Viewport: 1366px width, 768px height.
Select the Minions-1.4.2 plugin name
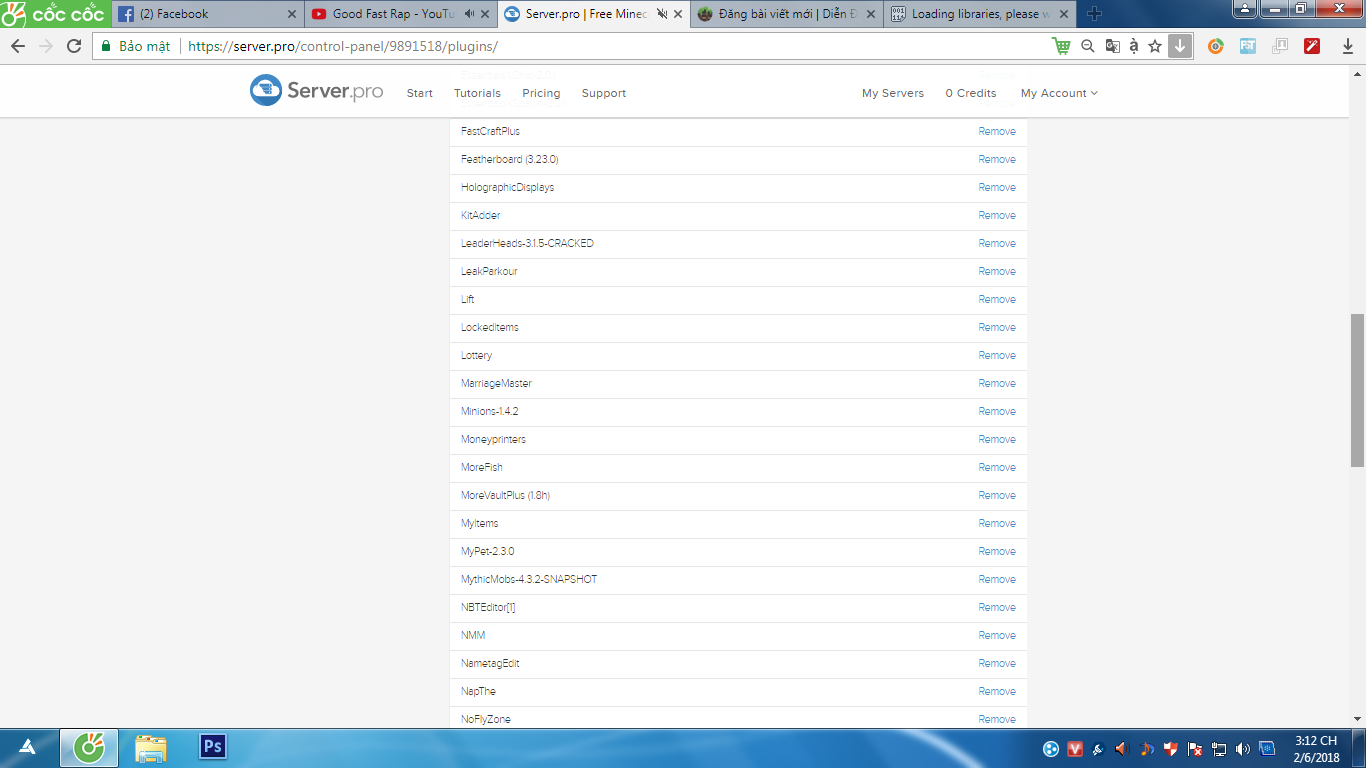click(x=490, y=411)
